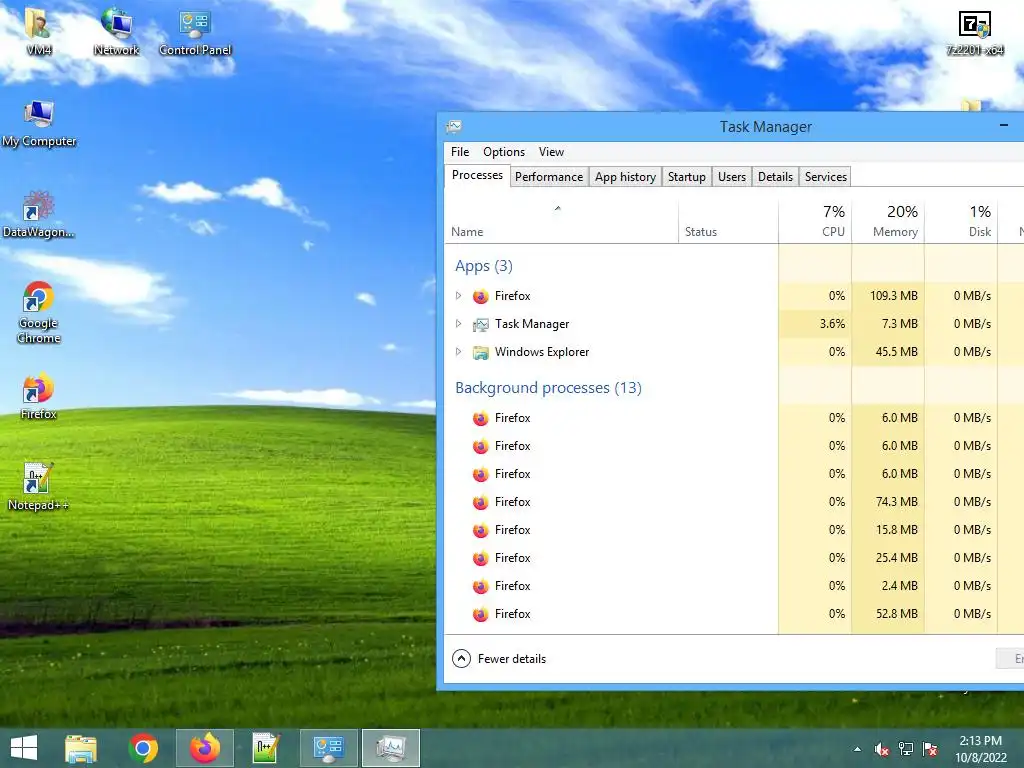Click the 7.3 MB memory cell
Viewport: 1024px width, 768px height.
pyautogui.click(x=888, y=324)
